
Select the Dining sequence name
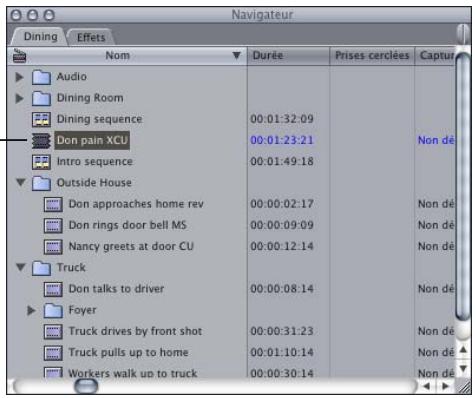point(99,119)
